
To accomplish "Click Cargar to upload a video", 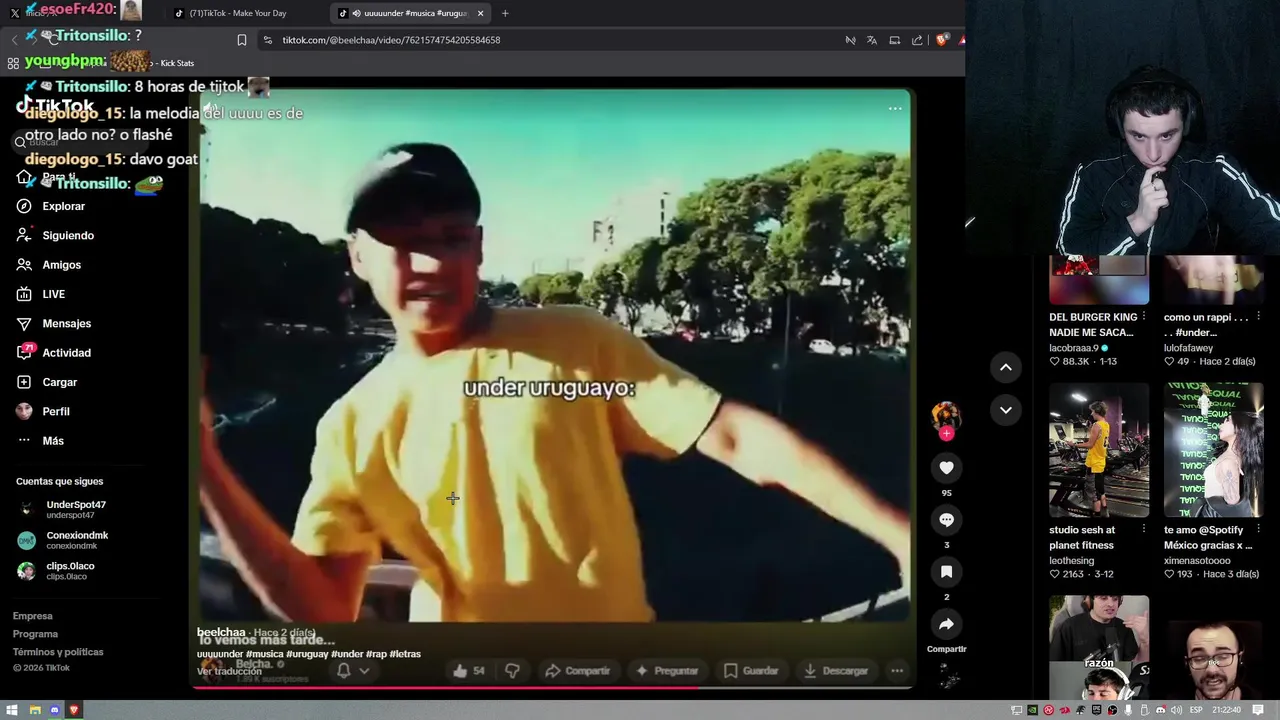I will 47,382.
